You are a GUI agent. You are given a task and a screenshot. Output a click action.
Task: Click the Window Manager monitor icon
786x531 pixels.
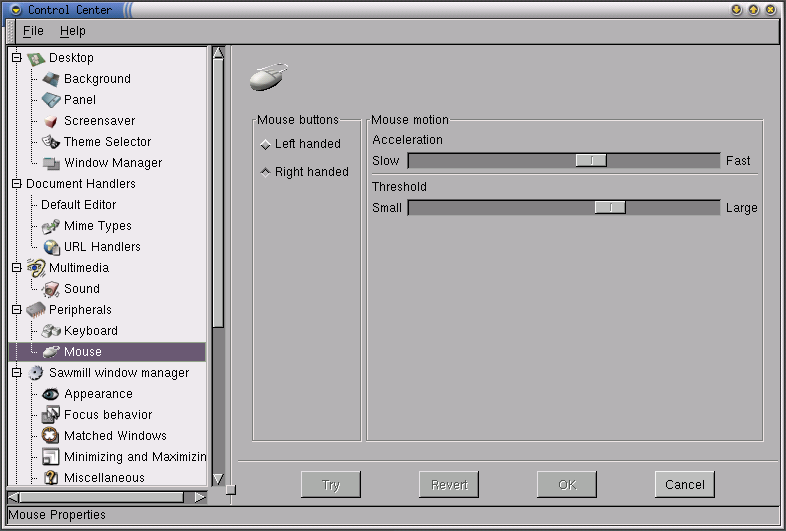[51, 163]
